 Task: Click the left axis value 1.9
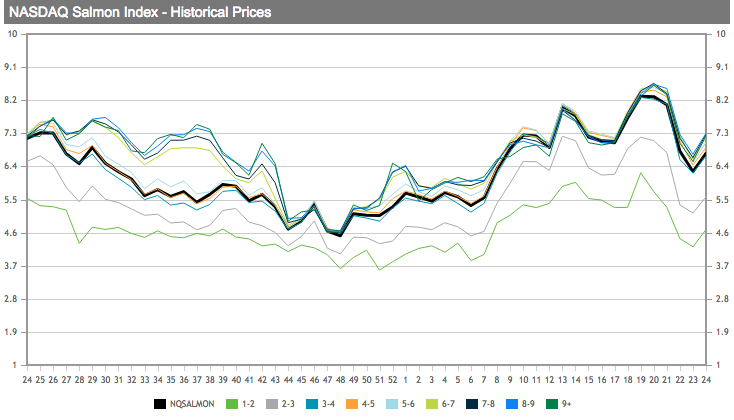pyautogui.click(x=10, y=332)
